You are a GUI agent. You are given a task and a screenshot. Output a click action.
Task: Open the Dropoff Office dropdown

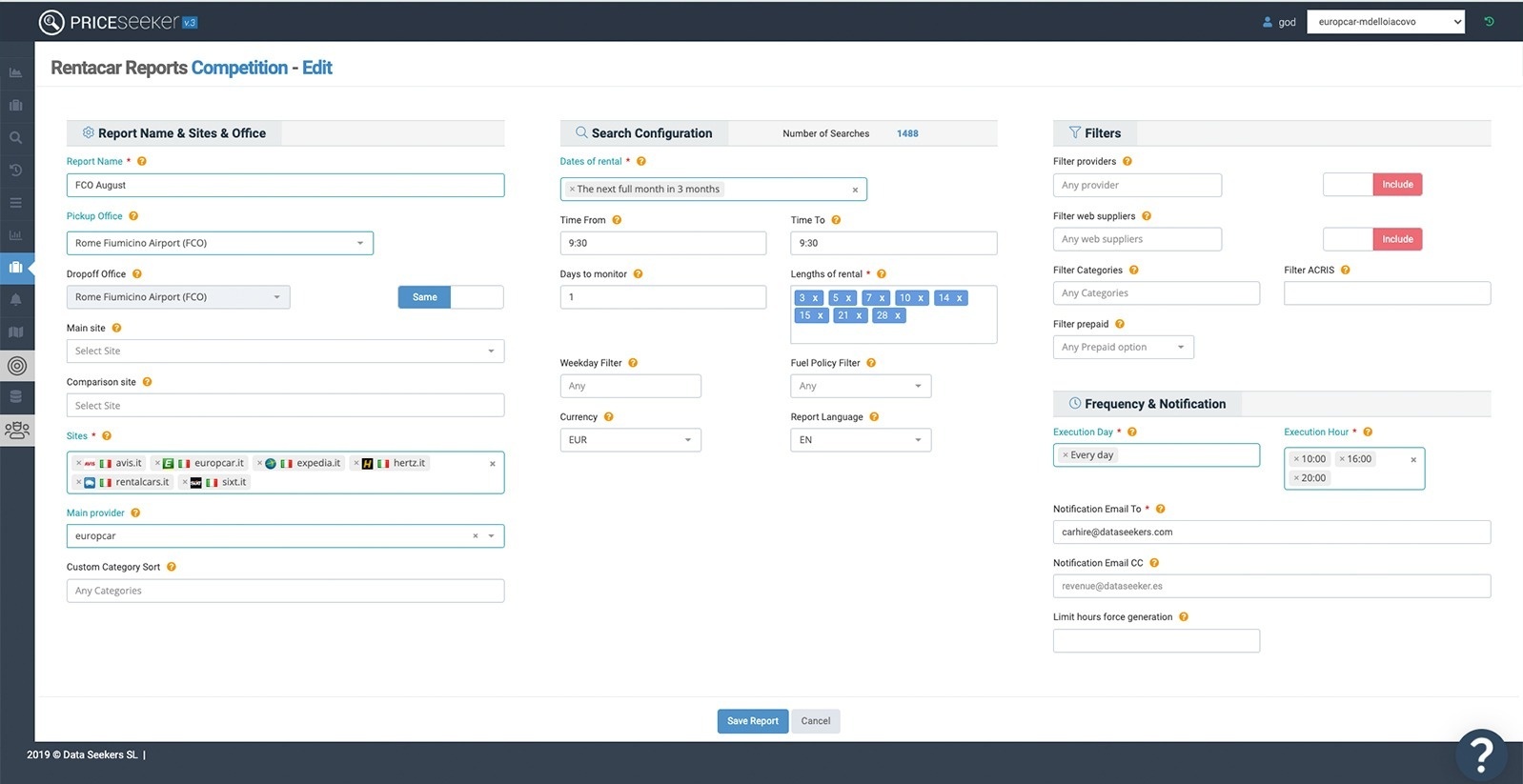click(x=178, y=297)
